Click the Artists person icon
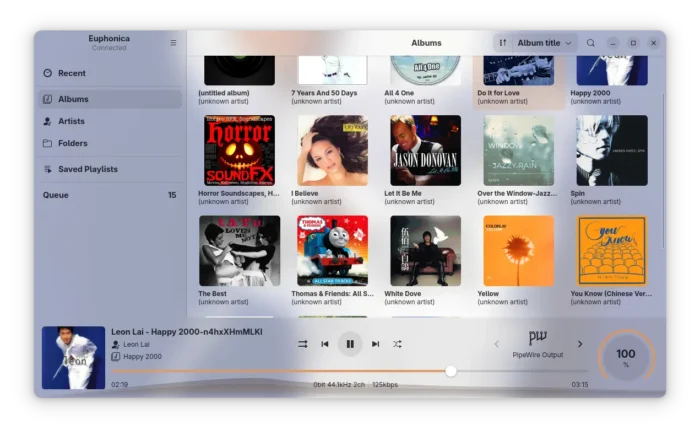700x435 pixels. (47, 121)
